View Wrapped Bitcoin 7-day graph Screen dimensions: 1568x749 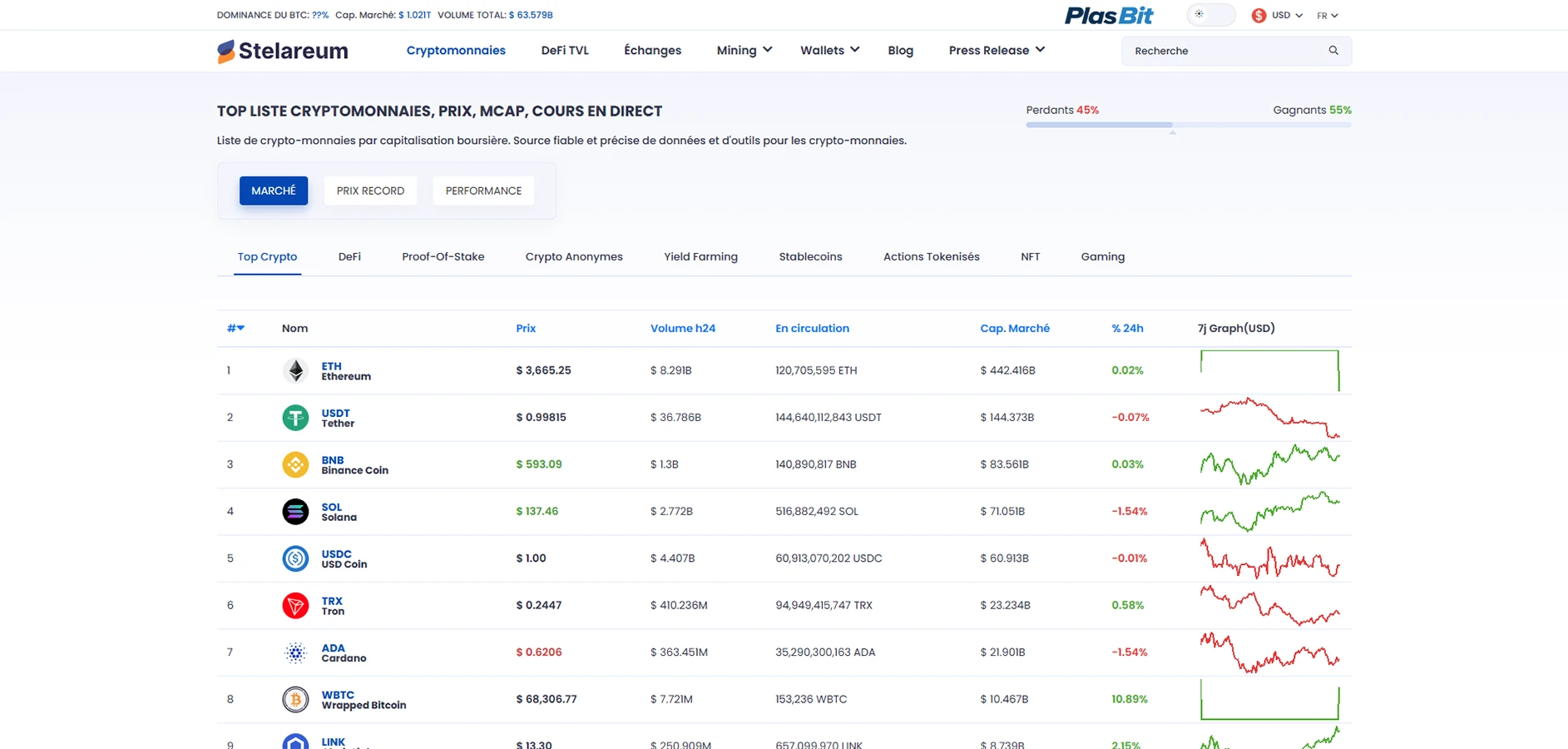point(1270,699)
